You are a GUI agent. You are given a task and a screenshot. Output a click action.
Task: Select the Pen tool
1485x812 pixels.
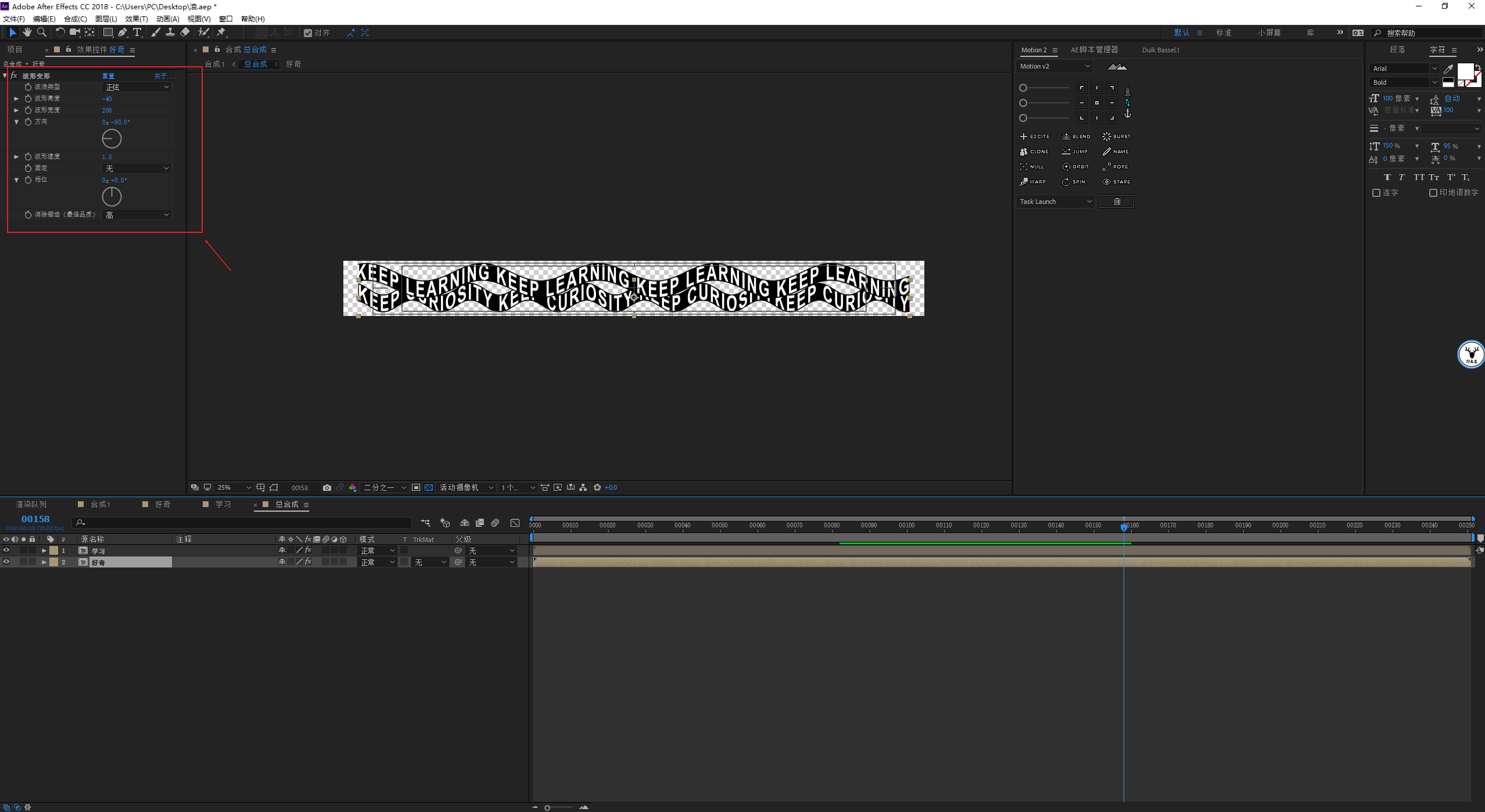[123, 33]
